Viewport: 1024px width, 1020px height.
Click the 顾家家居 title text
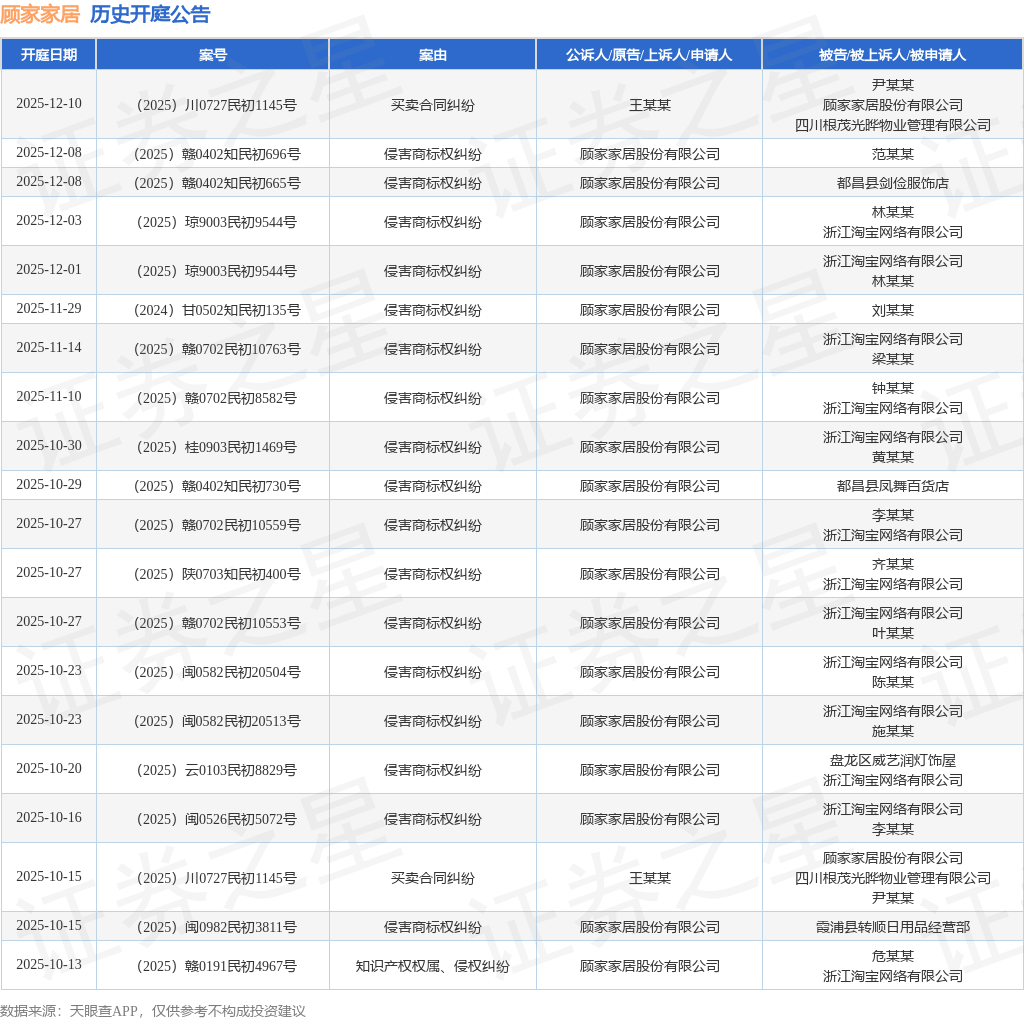(x=40, y=14)
